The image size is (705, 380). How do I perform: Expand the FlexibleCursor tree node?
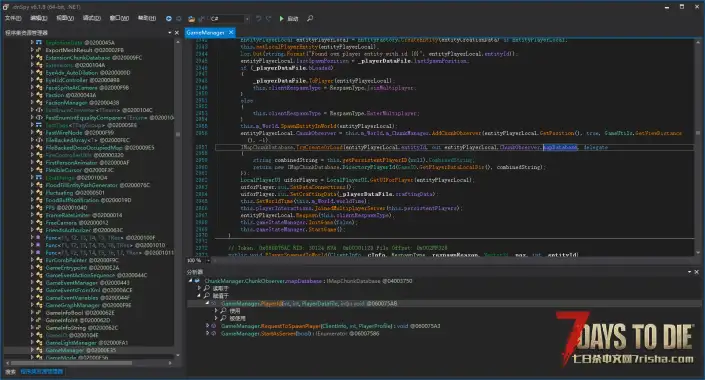pyautogui.click(x=32, y=170)
